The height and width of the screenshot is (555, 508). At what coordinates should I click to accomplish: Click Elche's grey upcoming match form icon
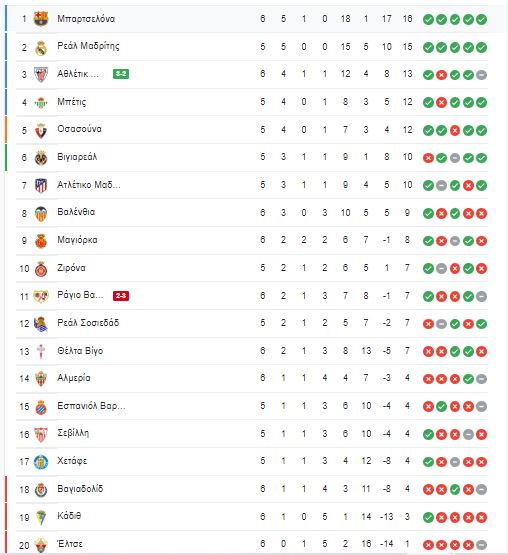point(481,545)
